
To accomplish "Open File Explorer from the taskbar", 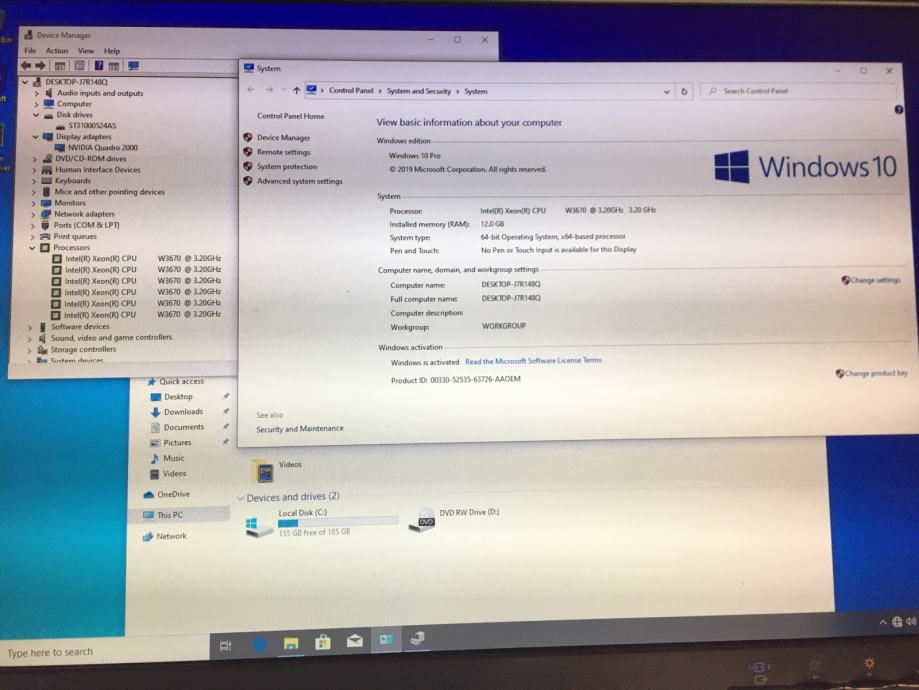I will coord(291,643).
